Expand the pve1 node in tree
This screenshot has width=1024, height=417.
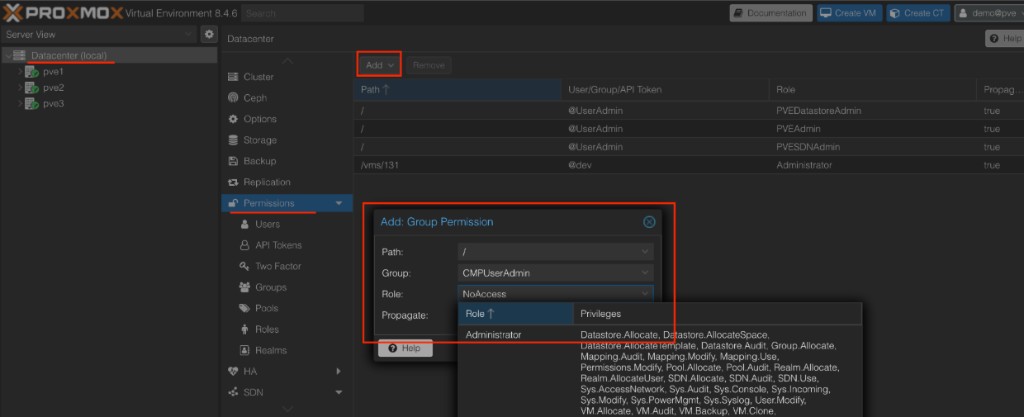point(20,72)
